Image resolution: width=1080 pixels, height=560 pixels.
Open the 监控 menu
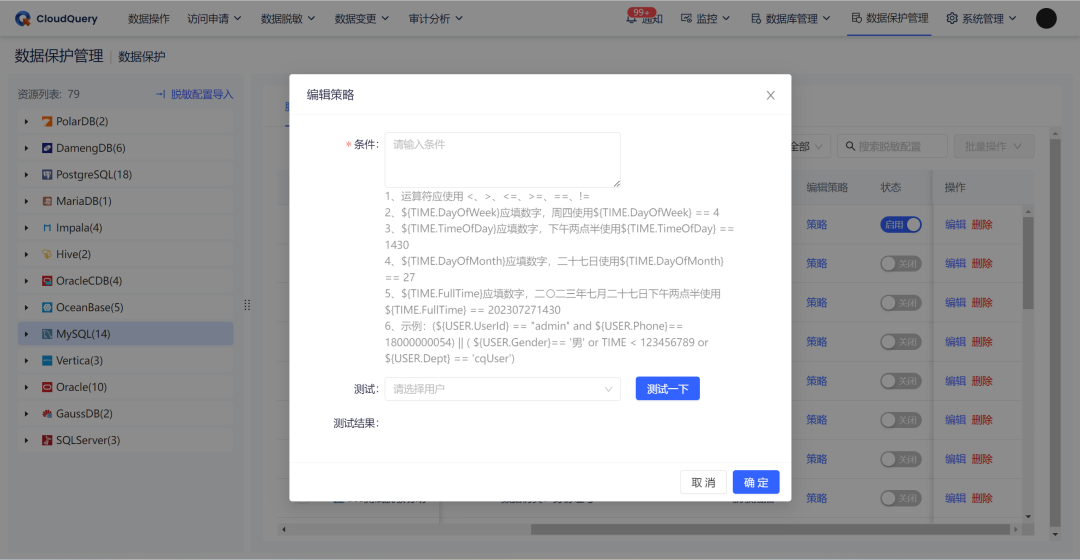(705, 19)
